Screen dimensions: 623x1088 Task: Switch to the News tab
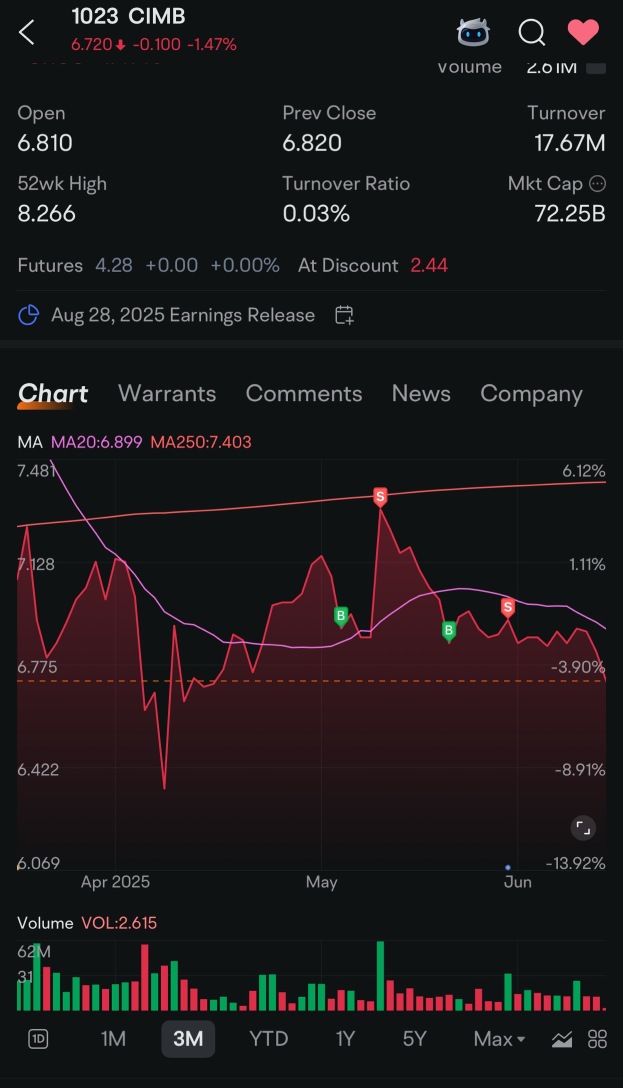(x=421, y=393)
